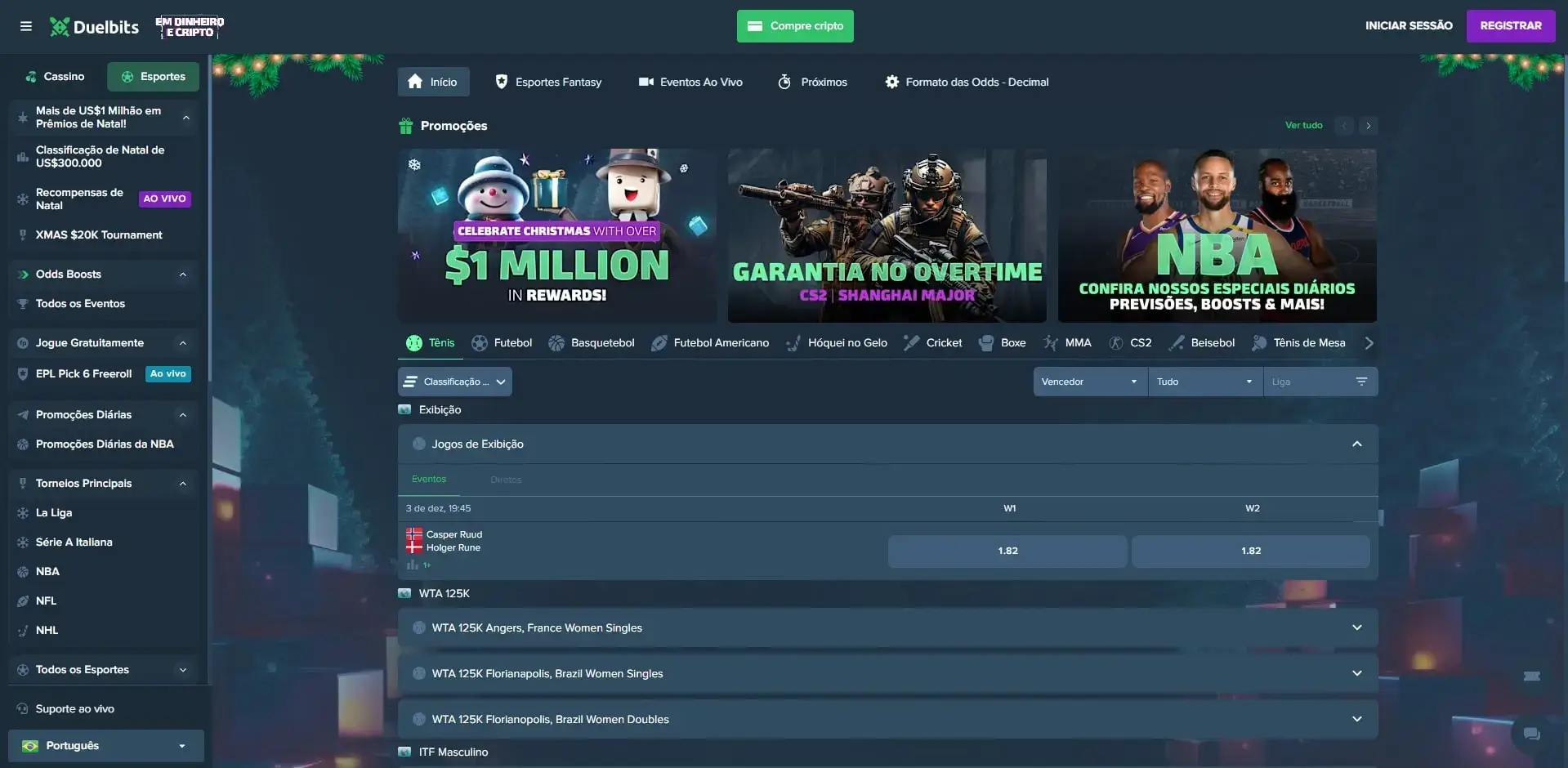
Task: Open the Português language selector
Action: click(x=106, y=746)
